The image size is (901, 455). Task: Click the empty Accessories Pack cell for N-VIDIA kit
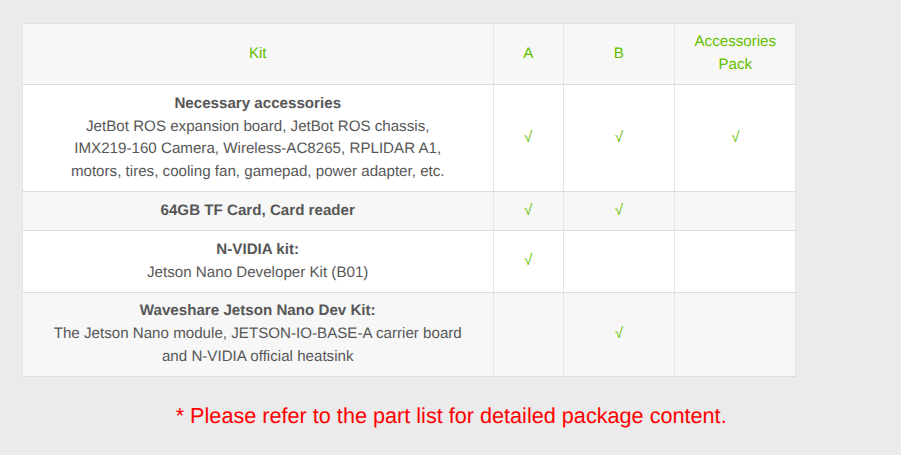tap(735, 261)
